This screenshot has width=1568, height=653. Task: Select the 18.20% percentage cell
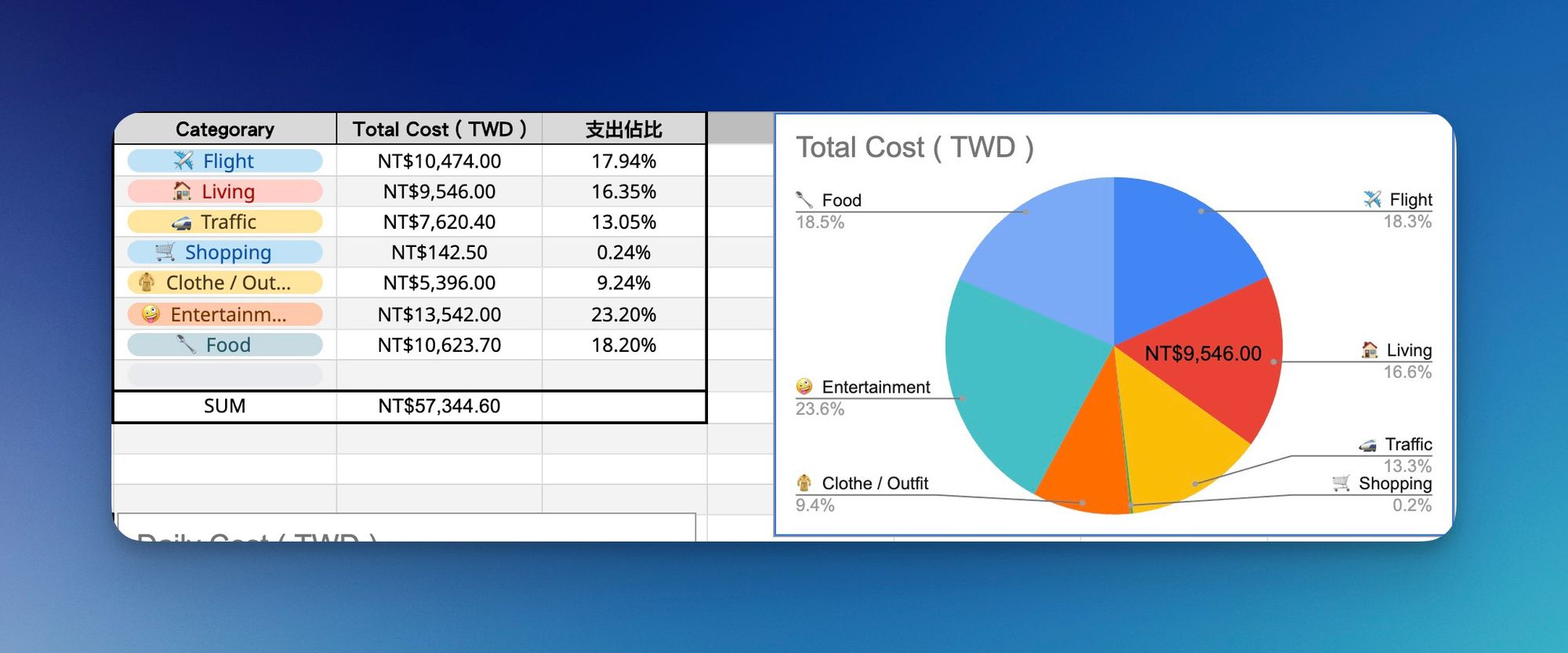(x=624, y=345)
